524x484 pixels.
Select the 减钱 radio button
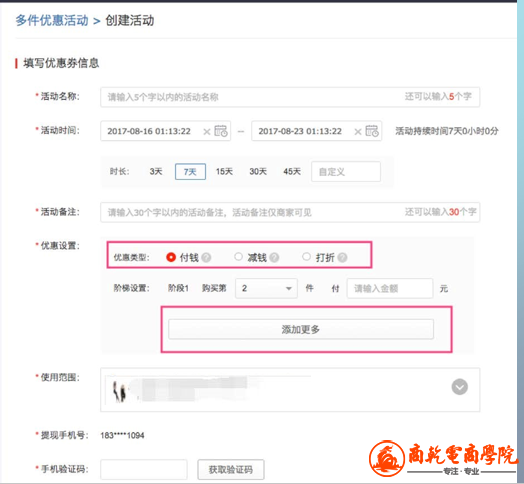[238, 257]
